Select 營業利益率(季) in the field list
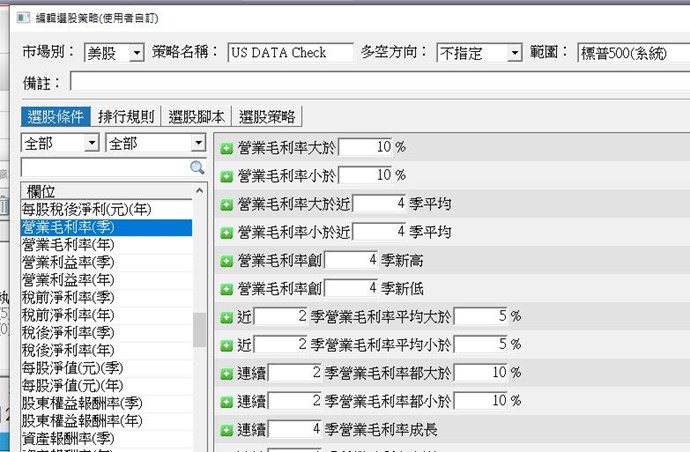Screen dimensions: 690x452 click(68, 261)
